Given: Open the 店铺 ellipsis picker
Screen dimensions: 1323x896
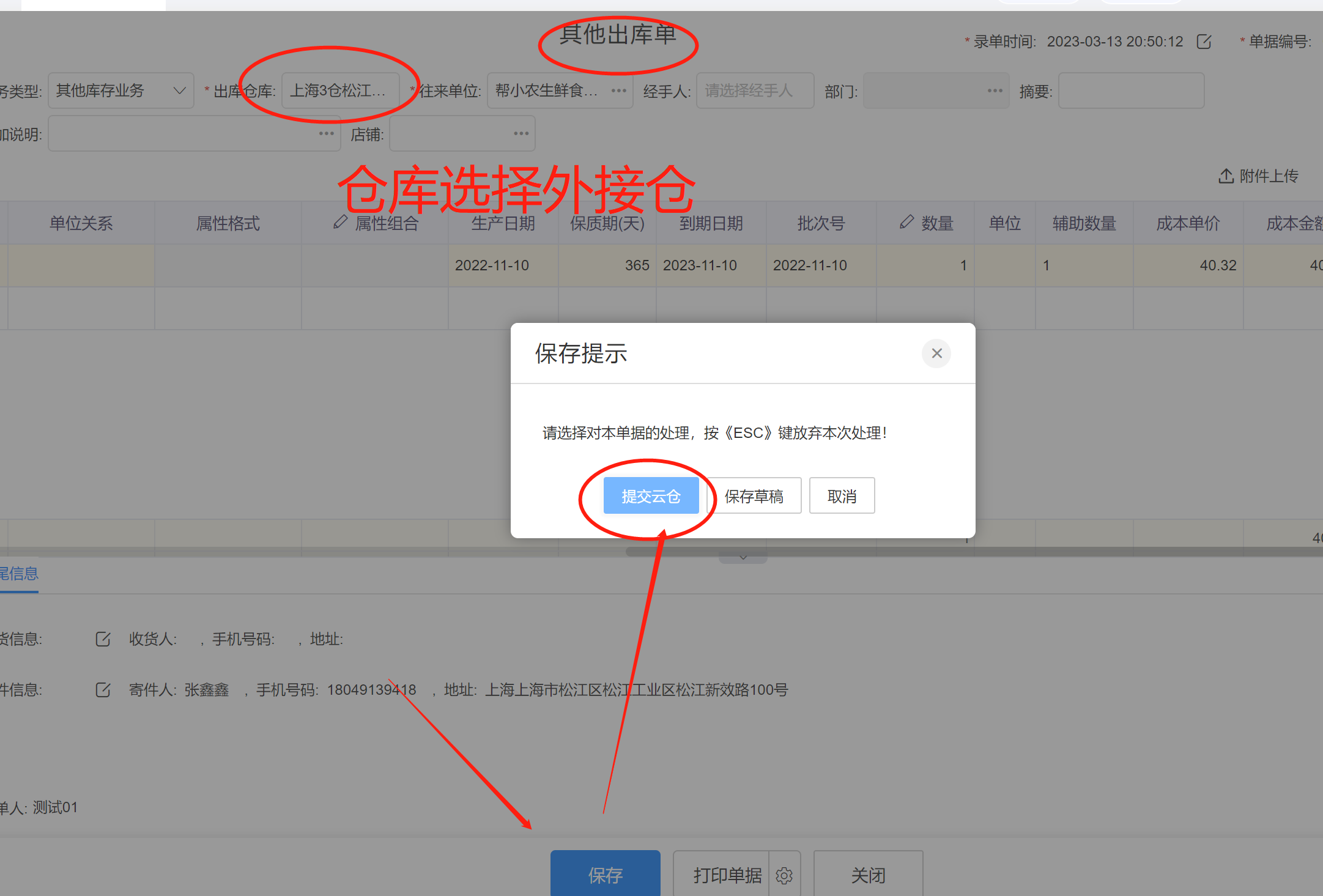Looking at the screenshot, I should click(521, 133).
